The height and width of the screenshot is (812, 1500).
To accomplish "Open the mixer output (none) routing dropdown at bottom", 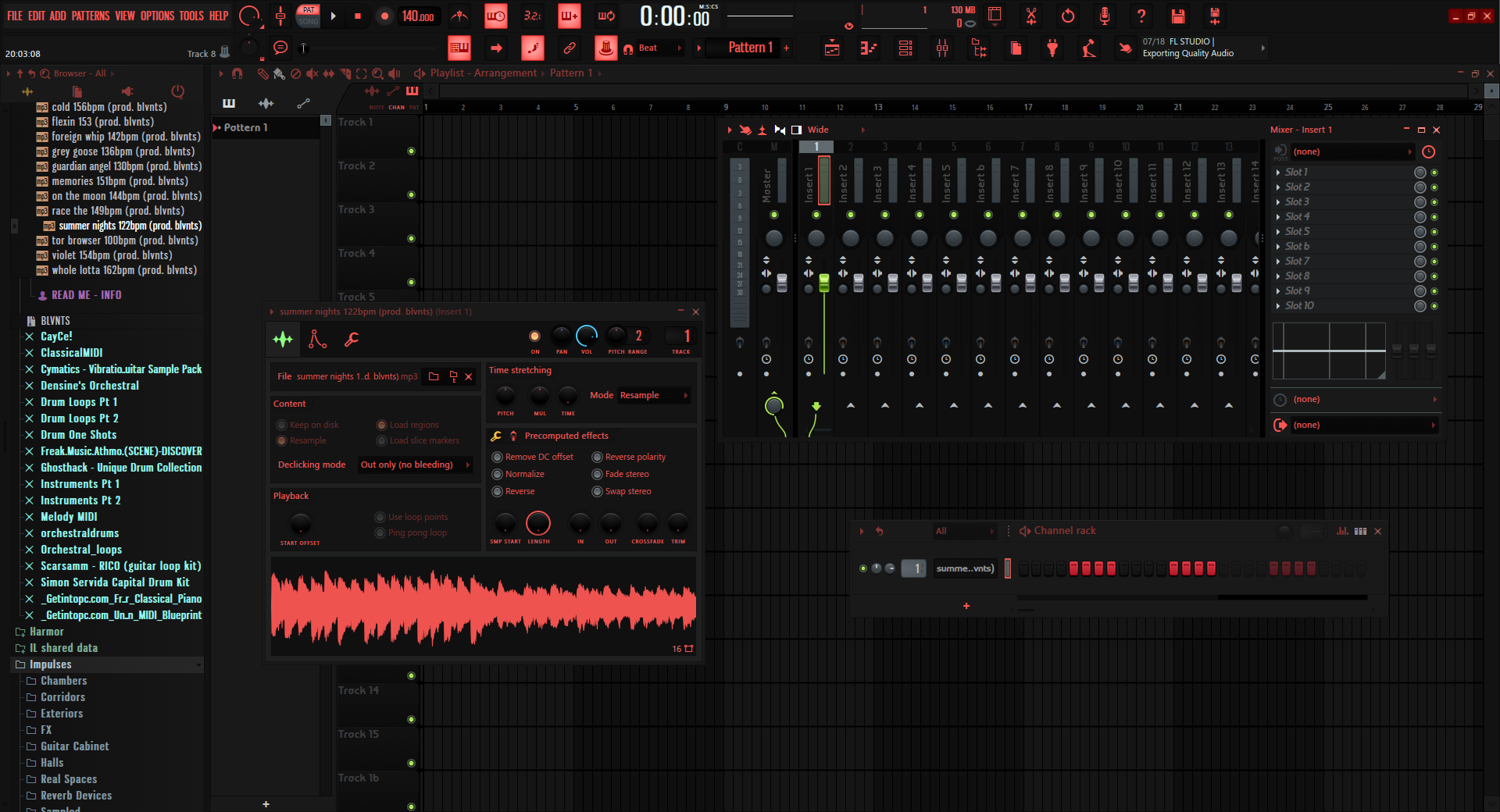I will 1356,425.
